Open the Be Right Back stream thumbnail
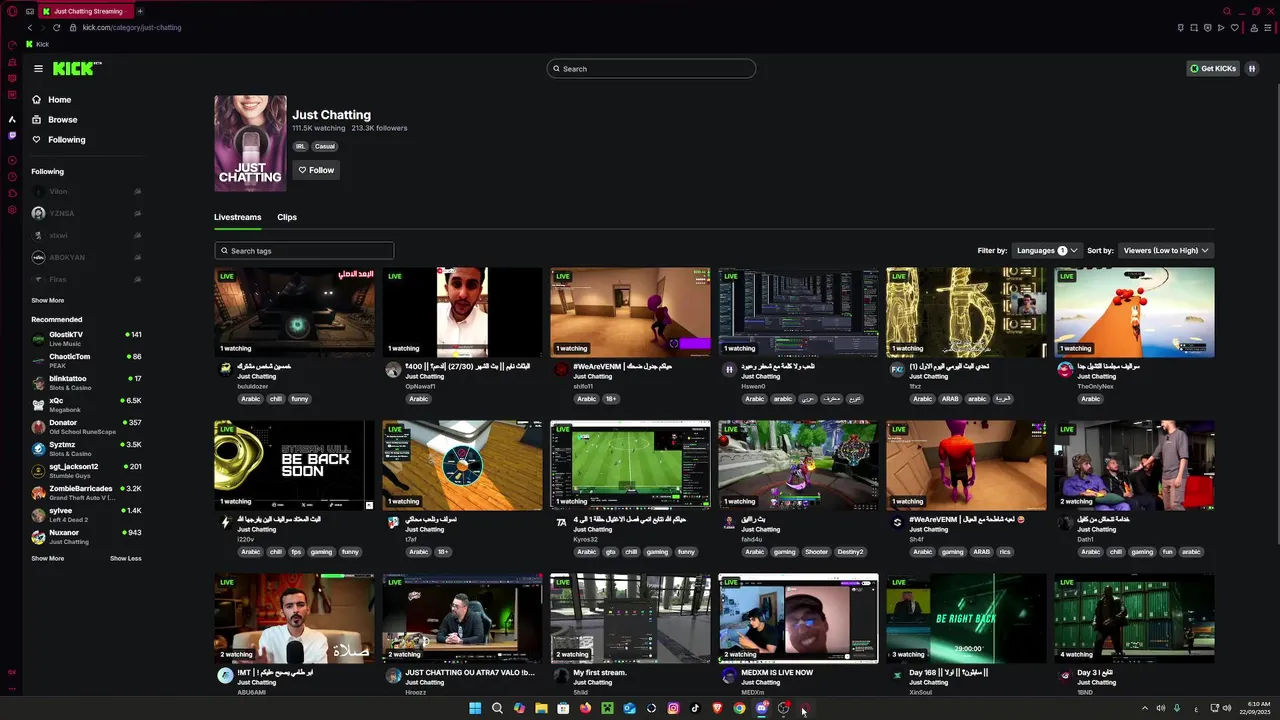Image resolution: width=1280 pixels, height=720 pixels. (966, 618)
